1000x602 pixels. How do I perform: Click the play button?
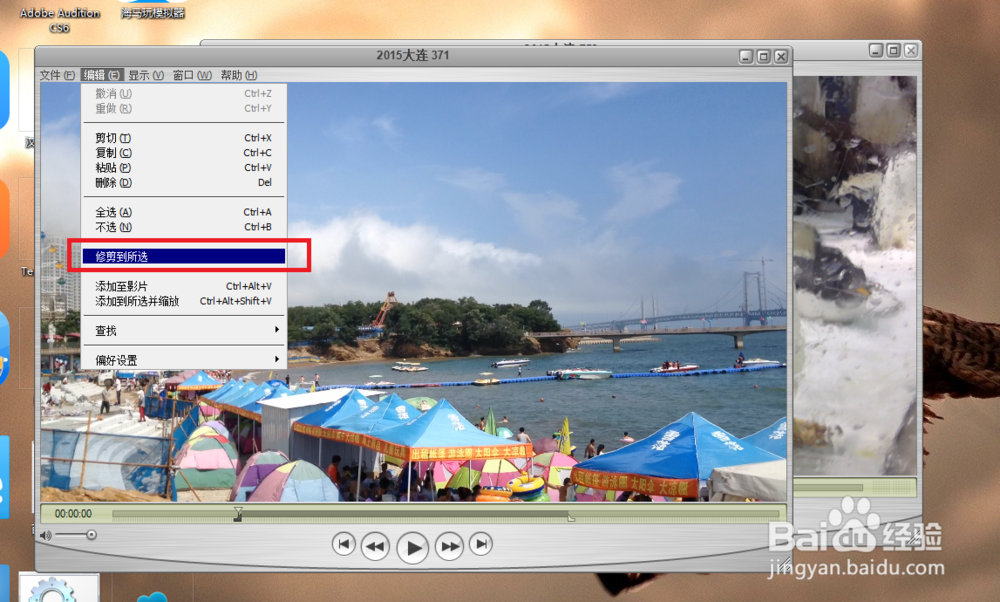click(413, 547)
